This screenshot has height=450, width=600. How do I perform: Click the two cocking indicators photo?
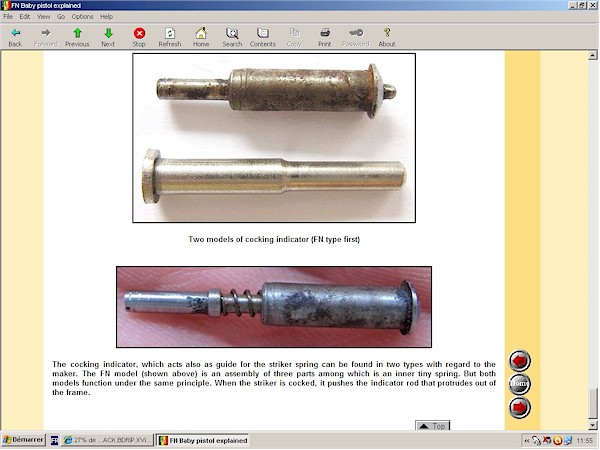(x=274, y=138)
